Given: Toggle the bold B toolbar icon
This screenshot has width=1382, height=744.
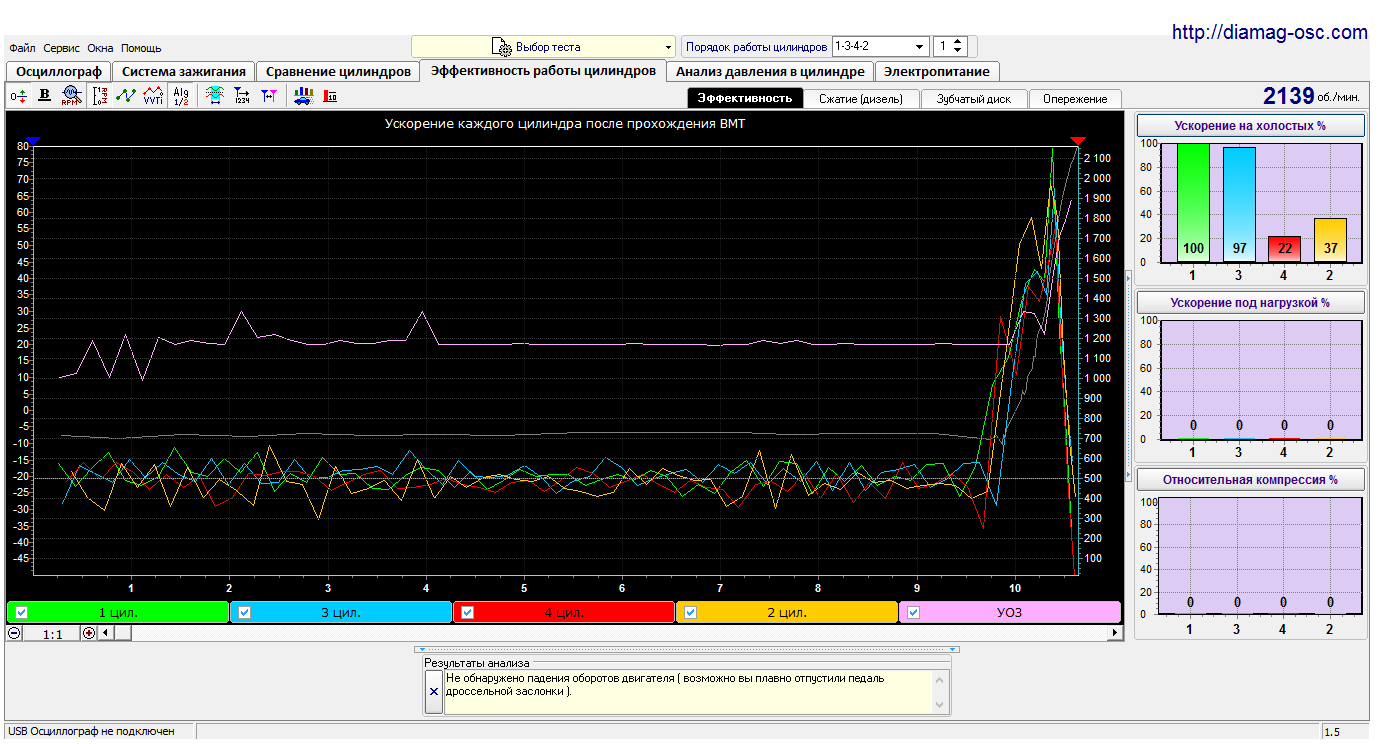Looking at the screenshot, I should [44, 96].
